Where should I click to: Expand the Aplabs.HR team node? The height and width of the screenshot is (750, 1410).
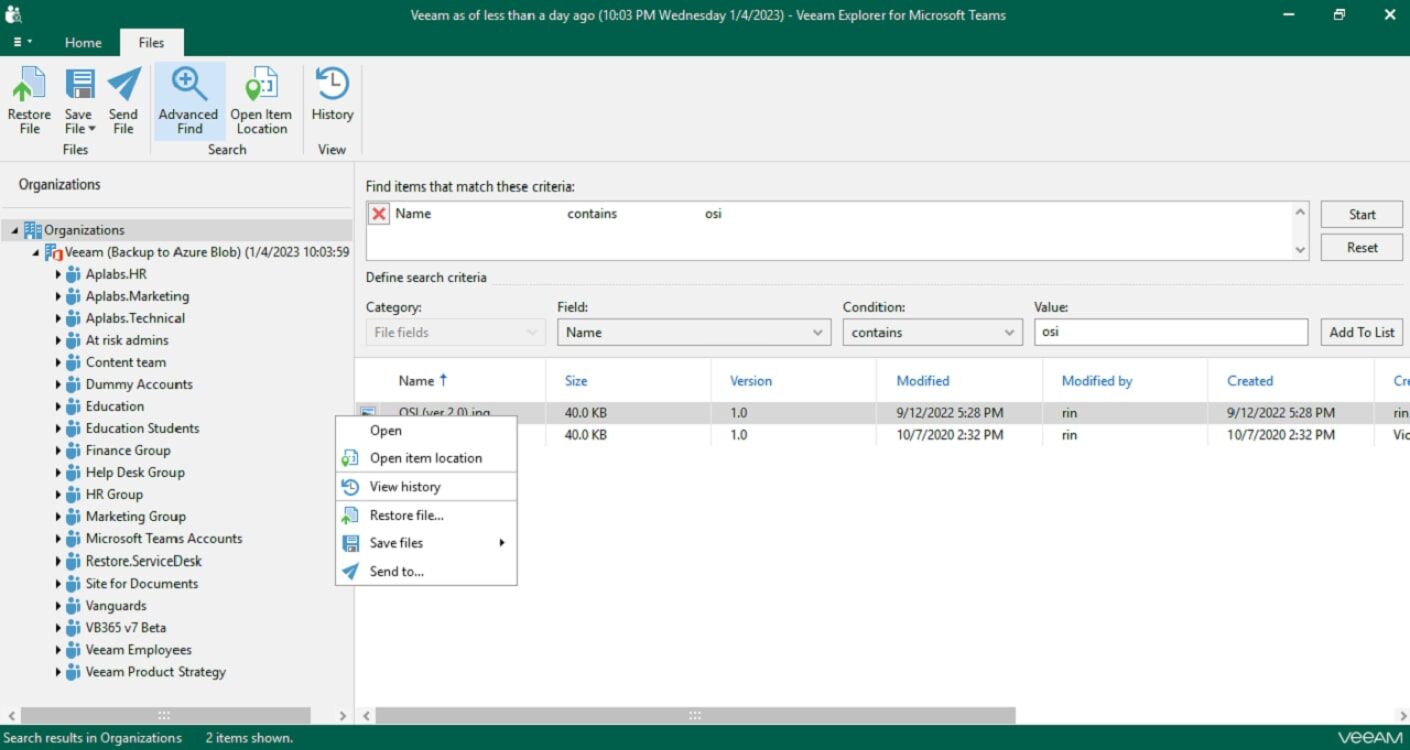pyautogui.click(x=59, y=274)
